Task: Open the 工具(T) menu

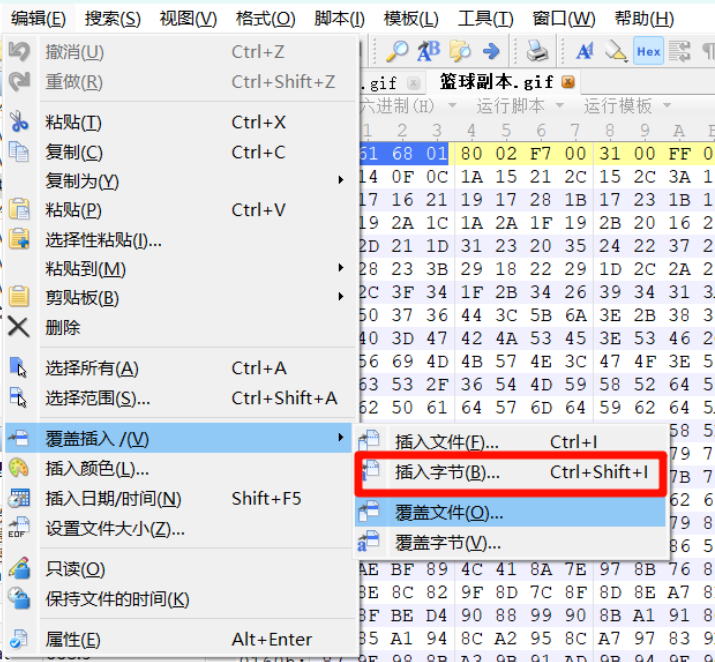Action: 486,19
